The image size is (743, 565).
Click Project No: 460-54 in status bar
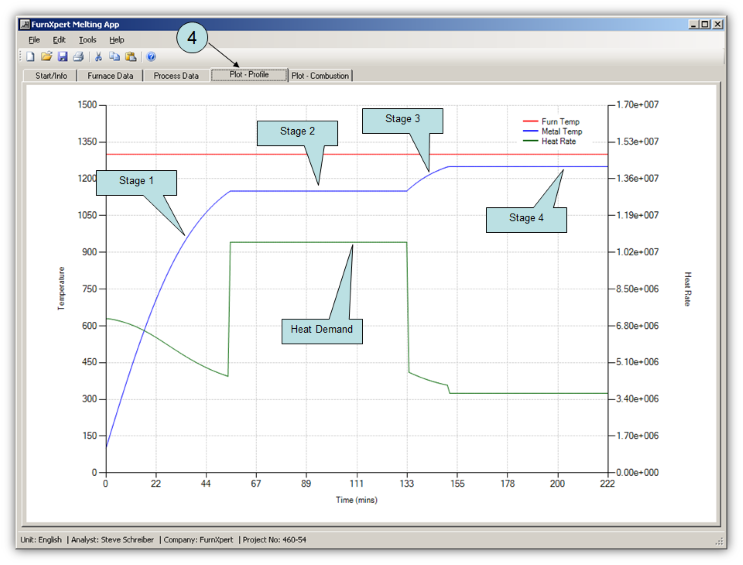(274, 539)
